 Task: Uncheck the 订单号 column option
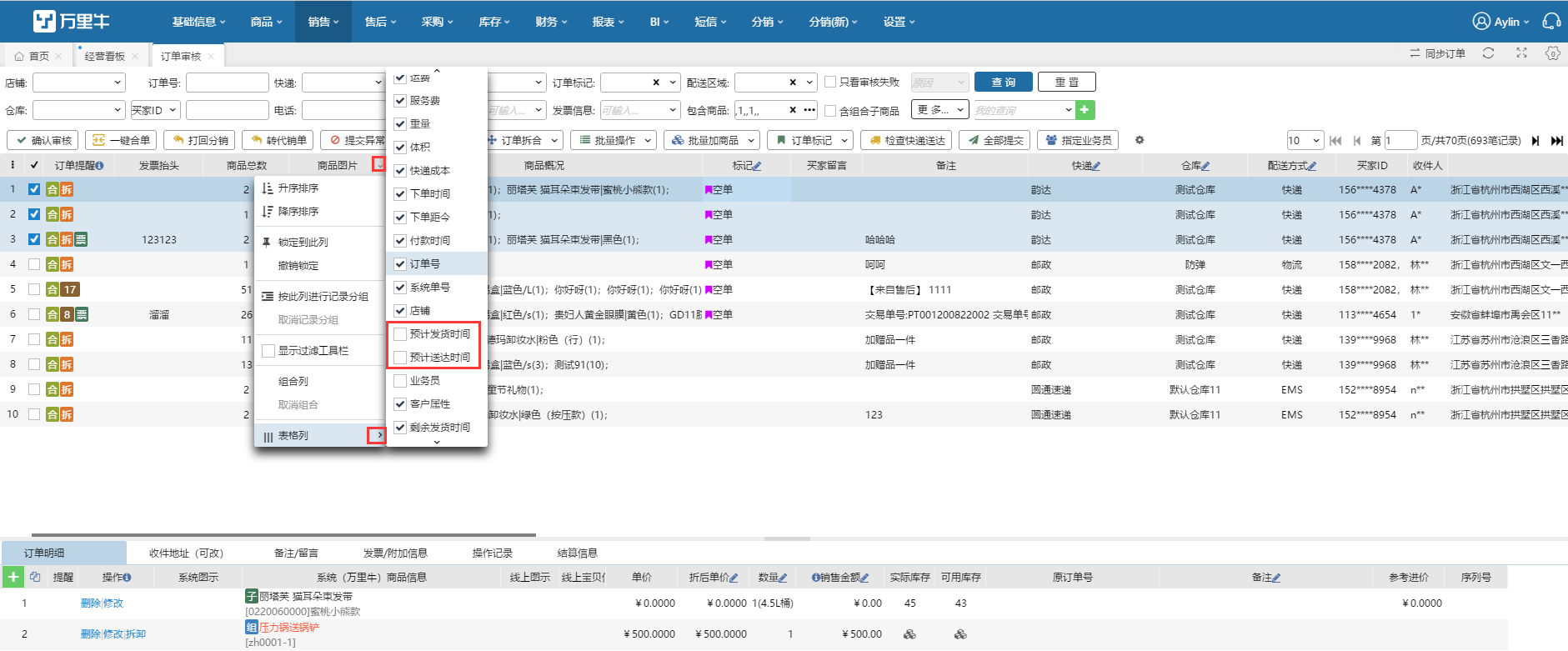click(x=400, y=264)
